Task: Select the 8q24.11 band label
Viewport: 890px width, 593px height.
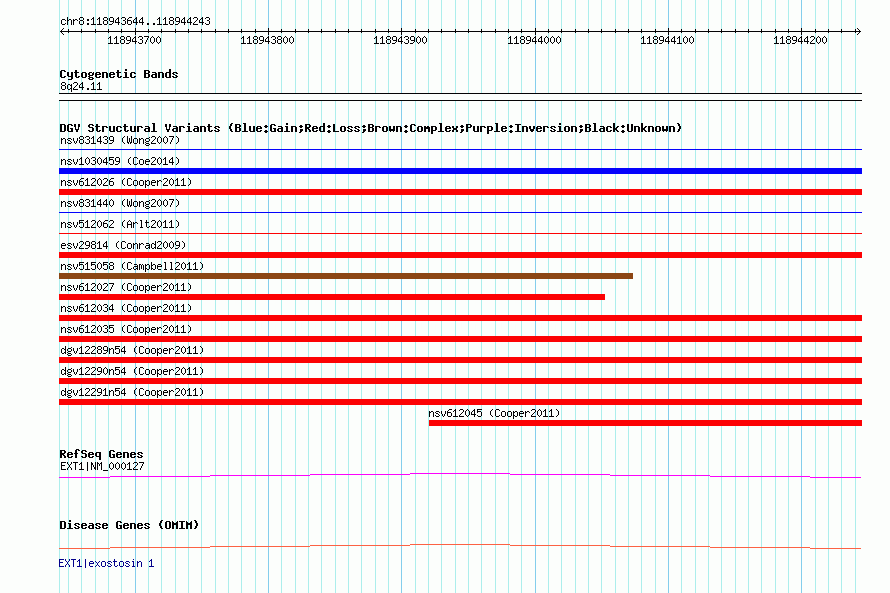Action: [81, 86]
